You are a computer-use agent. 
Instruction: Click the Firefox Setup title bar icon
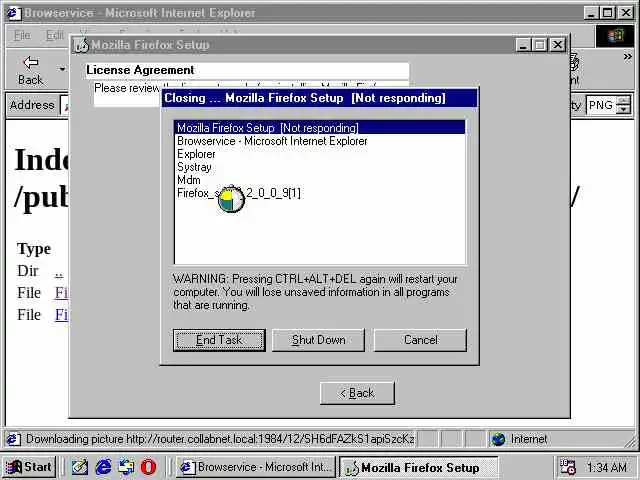tap(81, 45)
